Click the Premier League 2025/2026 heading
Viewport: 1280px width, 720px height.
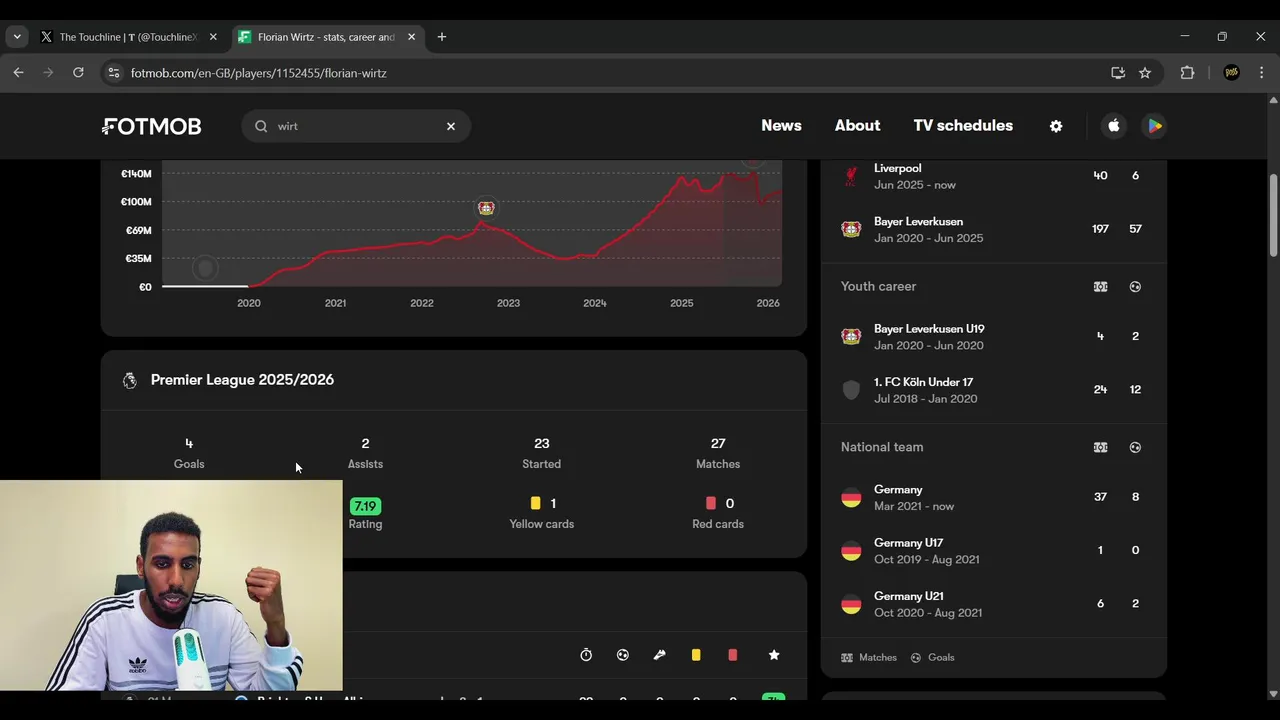click(x=242, y=380)
